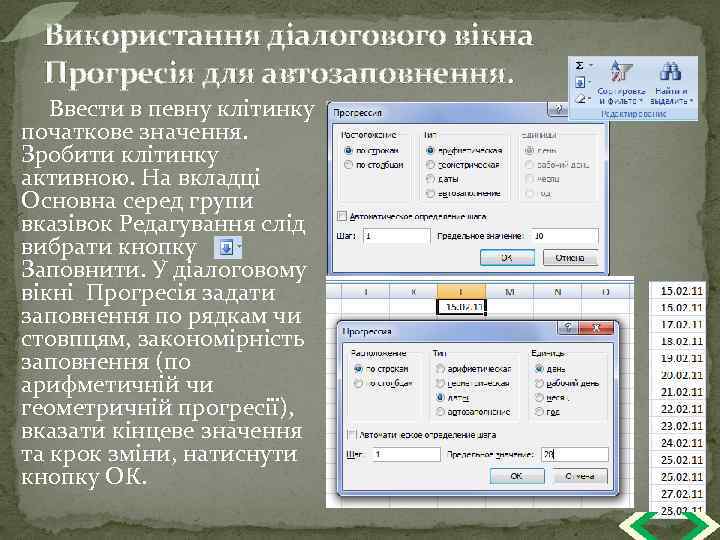Viewport: 720px width, 540px height.
Task: Click the cell showing 23.02.11
Action: click(x=677, y=426)
